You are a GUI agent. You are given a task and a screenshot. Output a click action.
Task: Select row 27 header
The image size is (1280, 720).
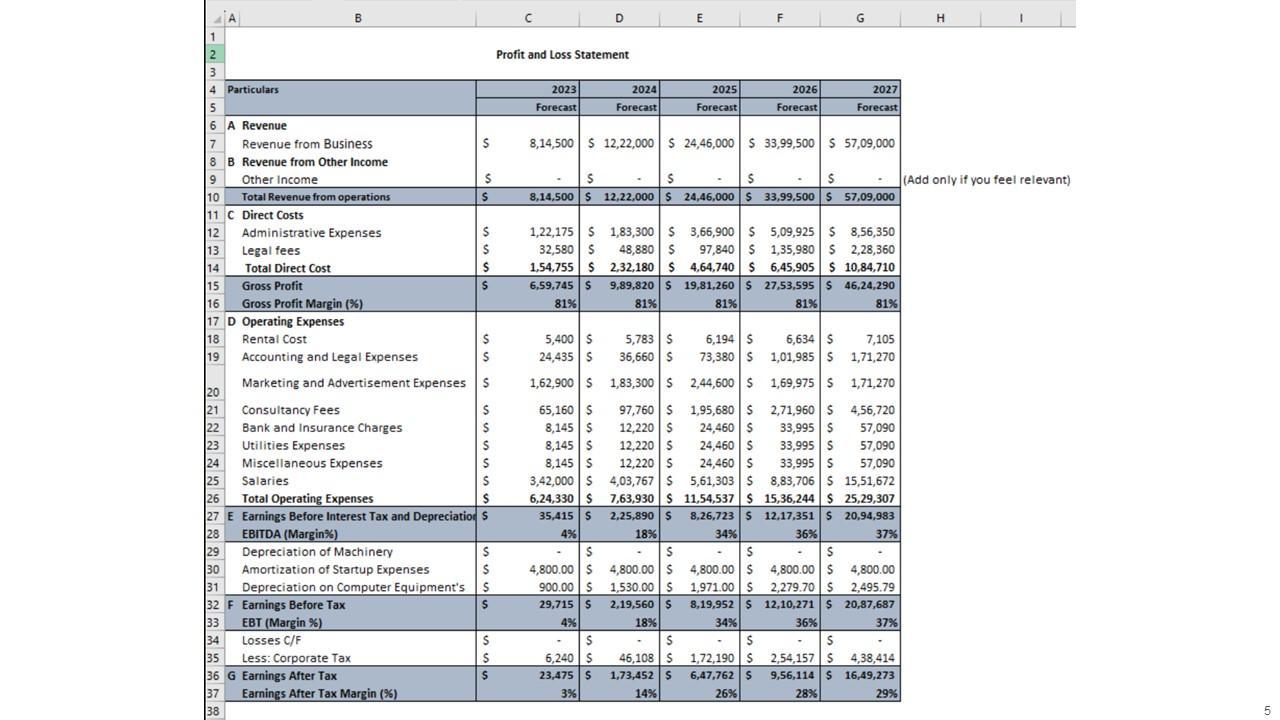pos(214,516)
